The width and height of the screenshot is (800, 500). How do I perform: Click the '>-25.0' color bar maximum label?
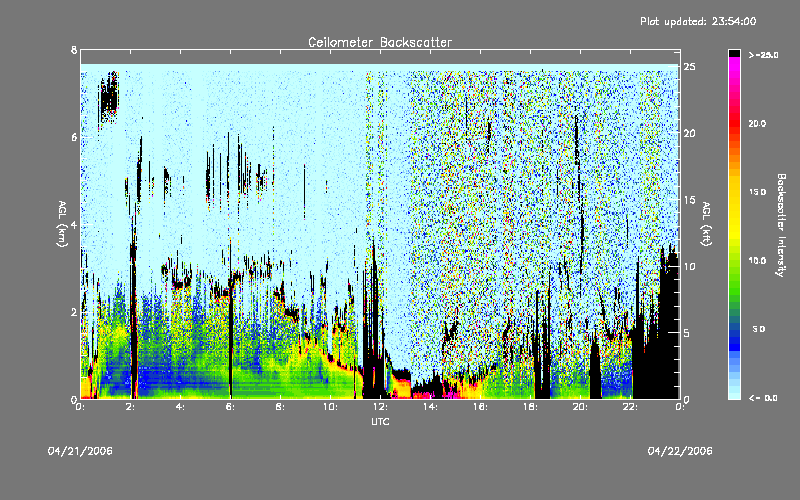tap(763, 55)
